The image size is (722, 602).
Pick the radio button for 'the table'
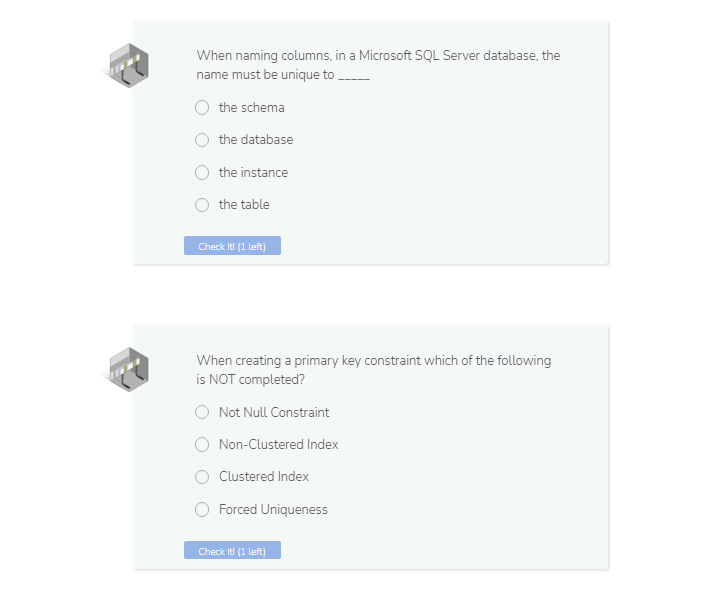pos(202,205)
